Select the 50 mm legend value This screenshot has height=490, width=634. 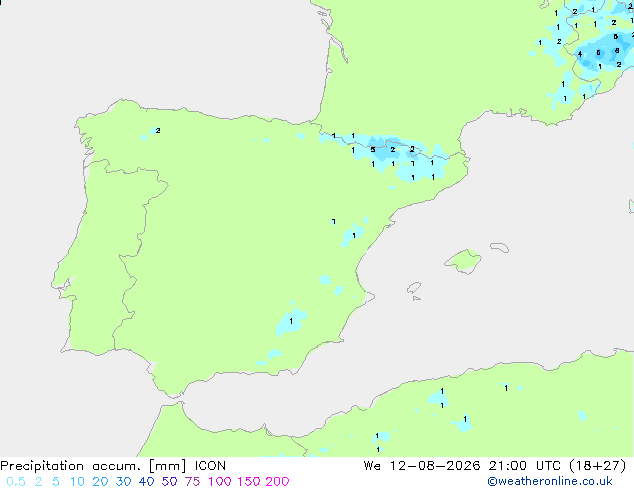point(169,482)
